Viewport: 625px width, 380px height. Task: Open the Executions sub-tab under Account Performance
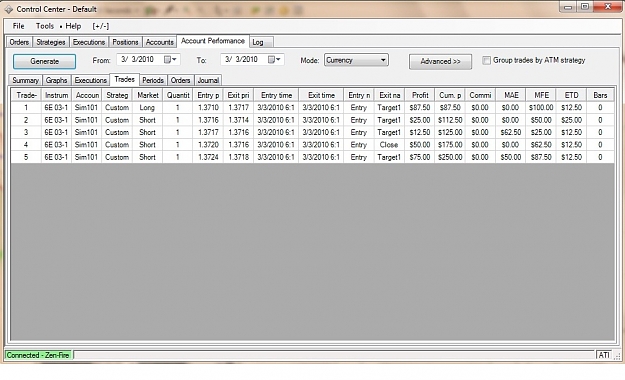click(x=90, y=80)
